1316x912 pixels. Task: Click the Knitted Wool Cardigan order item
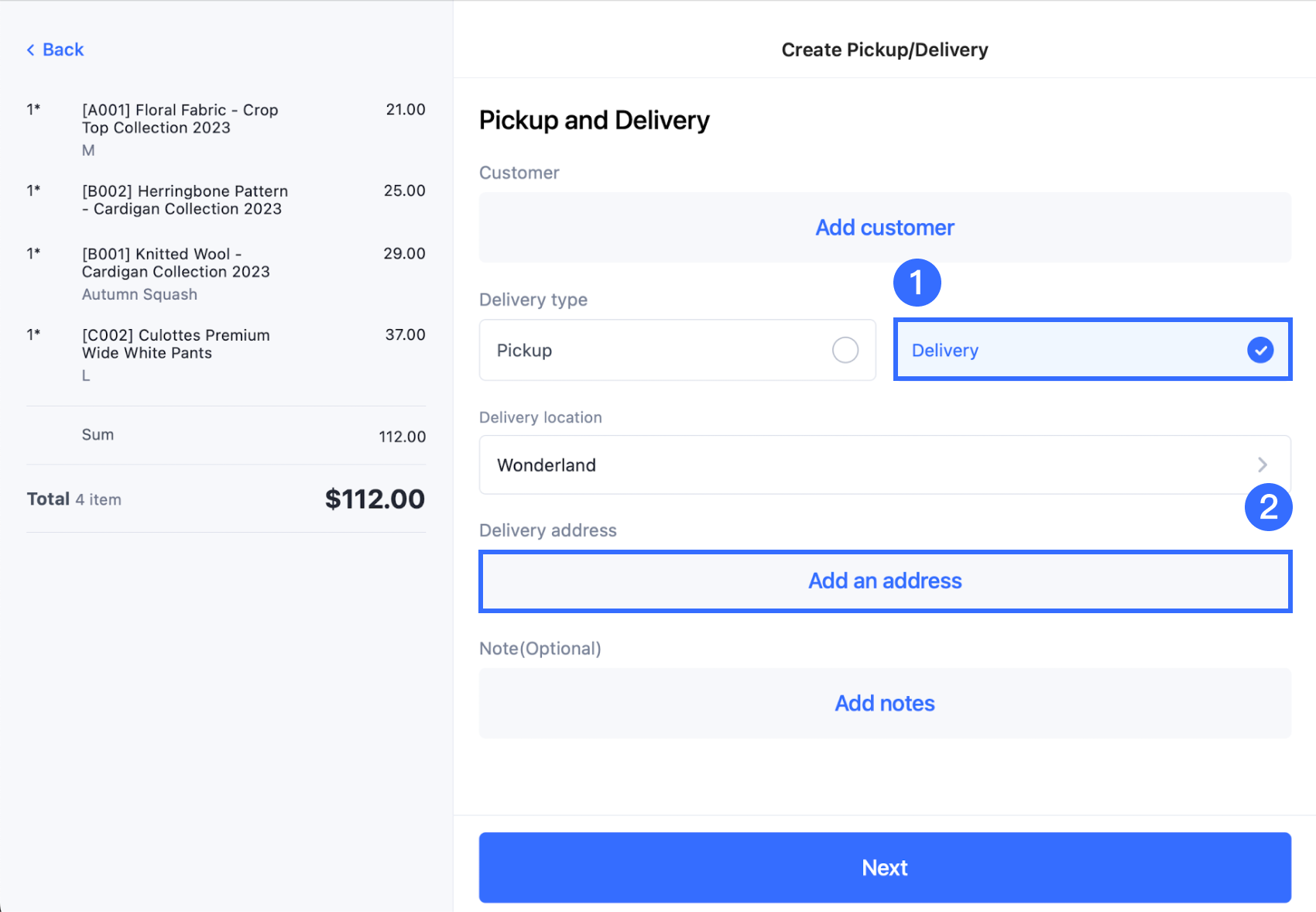tap(176, 263)
